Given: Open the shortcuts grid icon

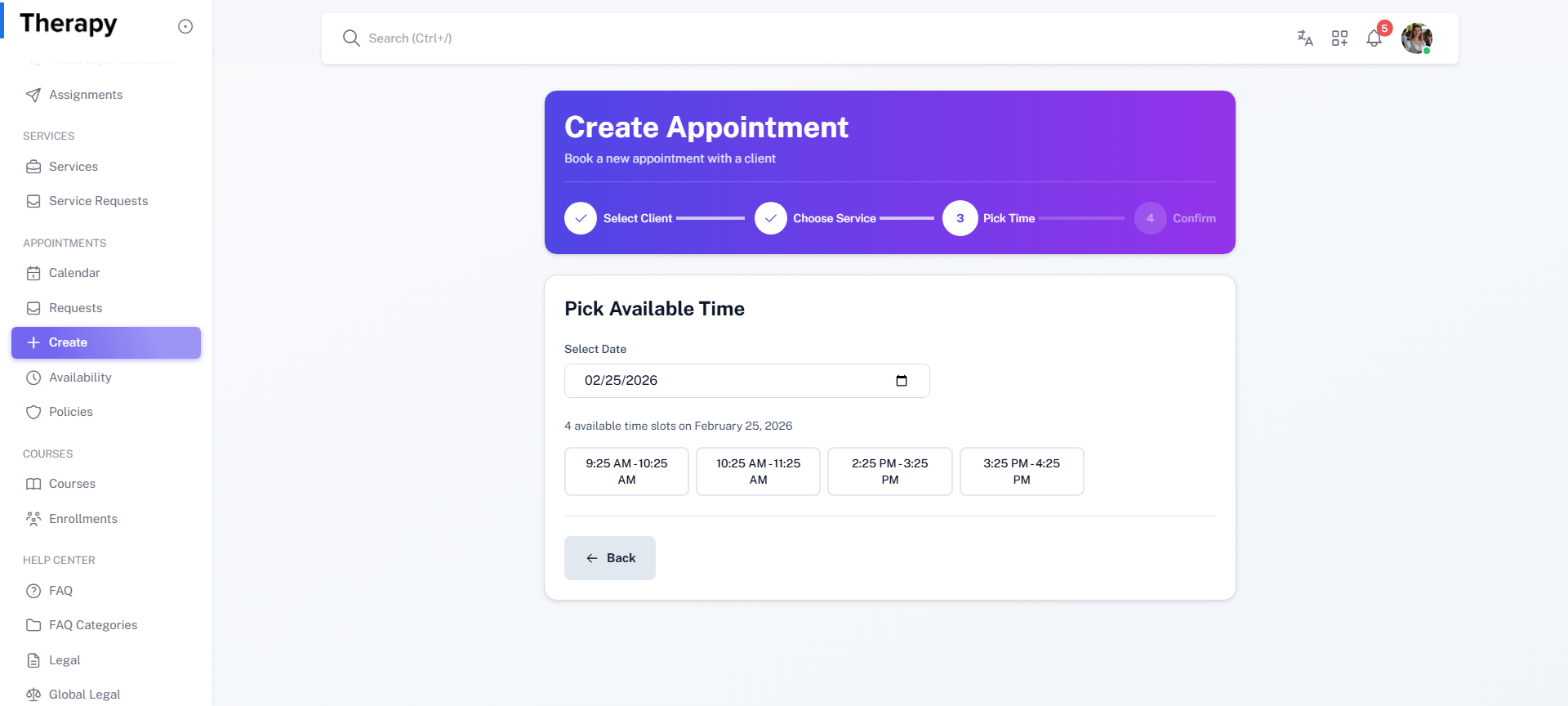Looking at the screenshot, I should click(x=1339, y=38).
